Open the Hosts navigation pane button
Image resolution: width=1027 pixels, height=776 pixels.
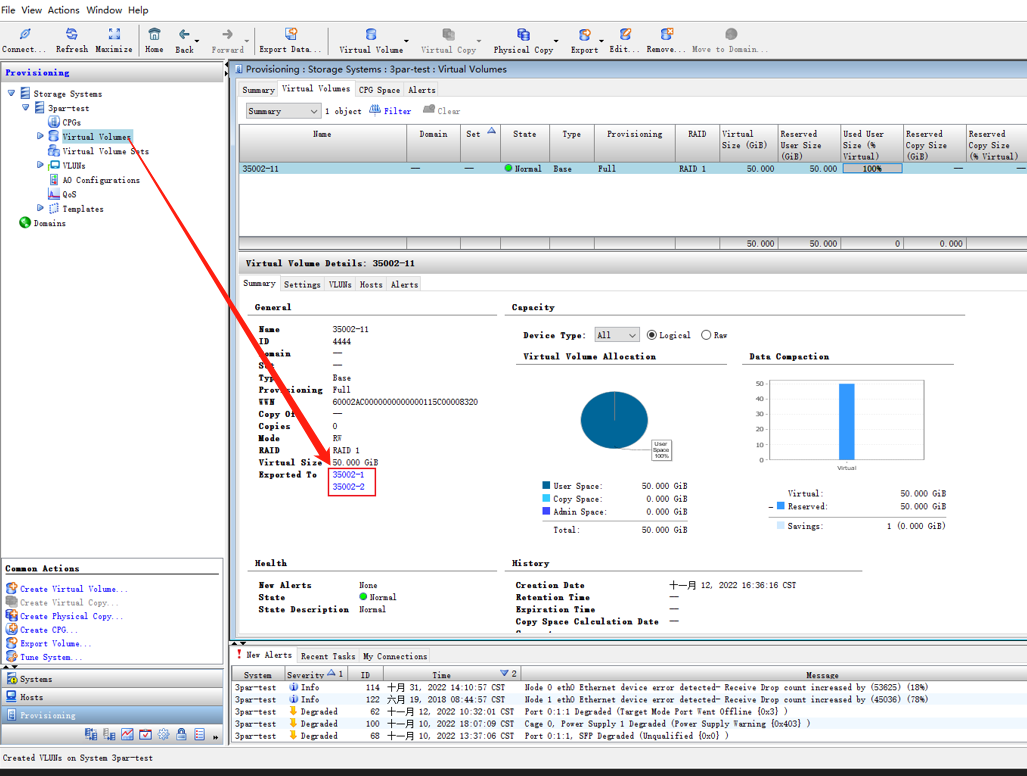[x=113, y=697]
